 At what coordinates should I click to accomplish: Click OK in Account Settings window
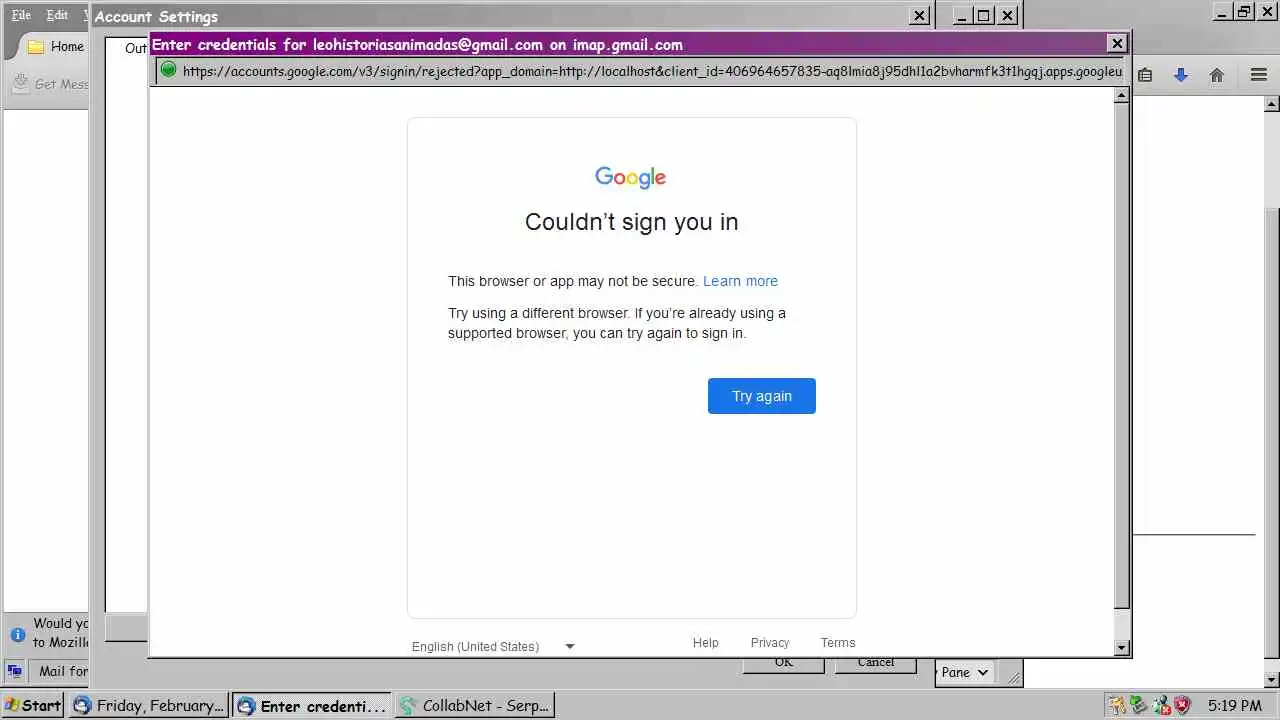[x=784, y=663]
